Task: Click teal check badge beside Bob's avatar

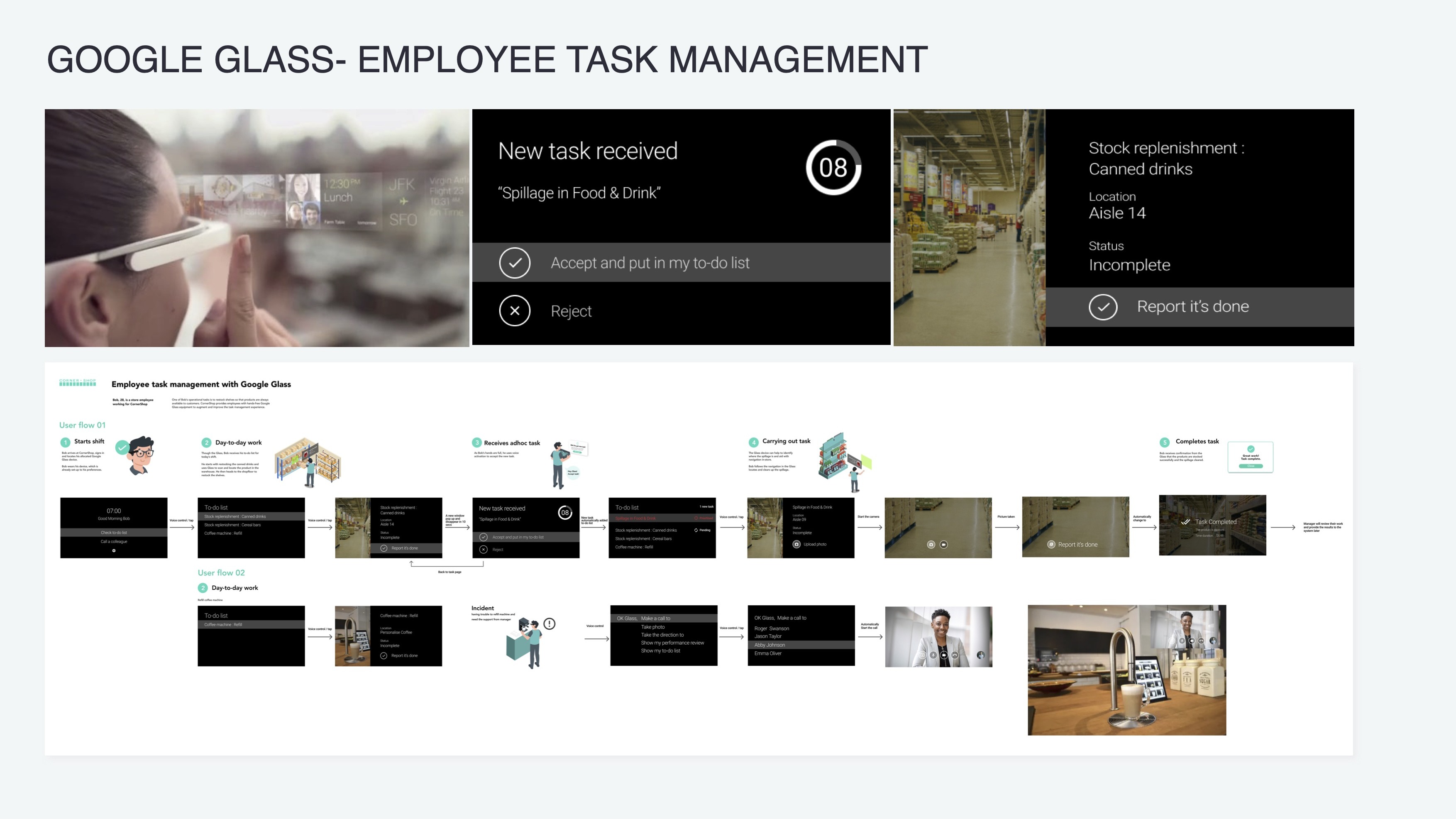Action: [122, 447]
